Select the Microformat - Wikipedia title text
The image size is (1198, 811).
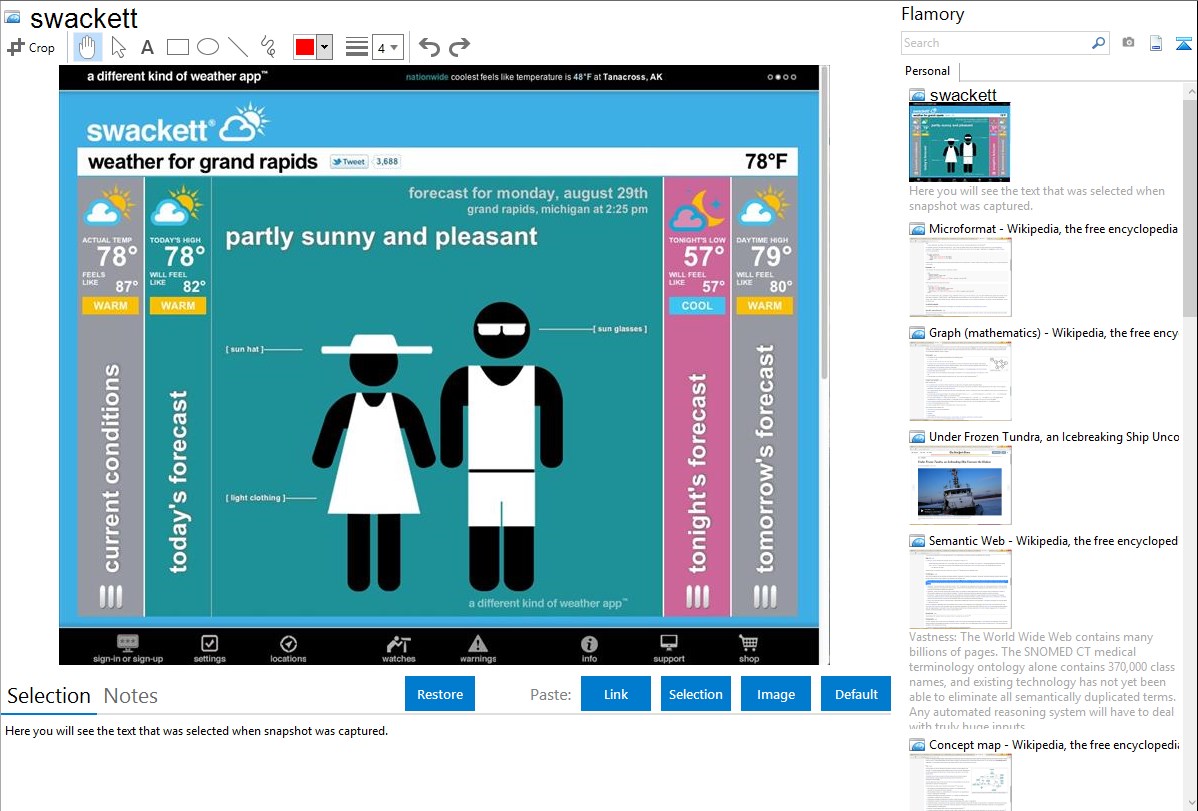tap(1053, 229)
